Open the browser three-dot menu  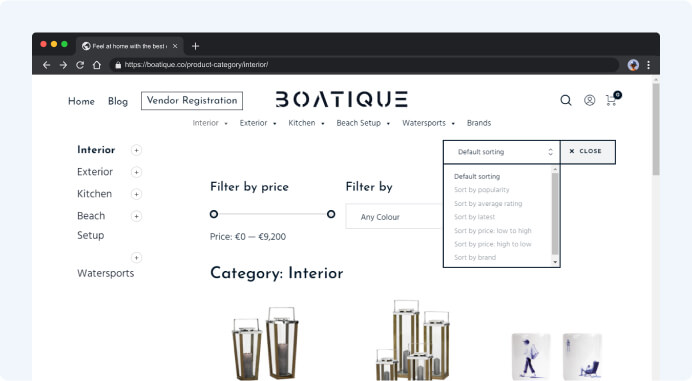pyautogui.click(x=648, y=65)
